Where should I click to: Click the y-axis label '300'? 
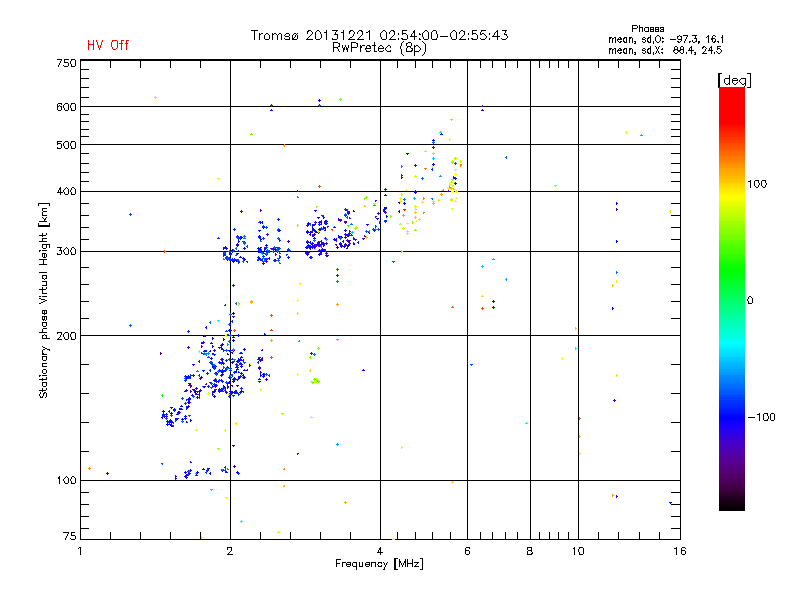pyautogui.click(x=66, y=251)
